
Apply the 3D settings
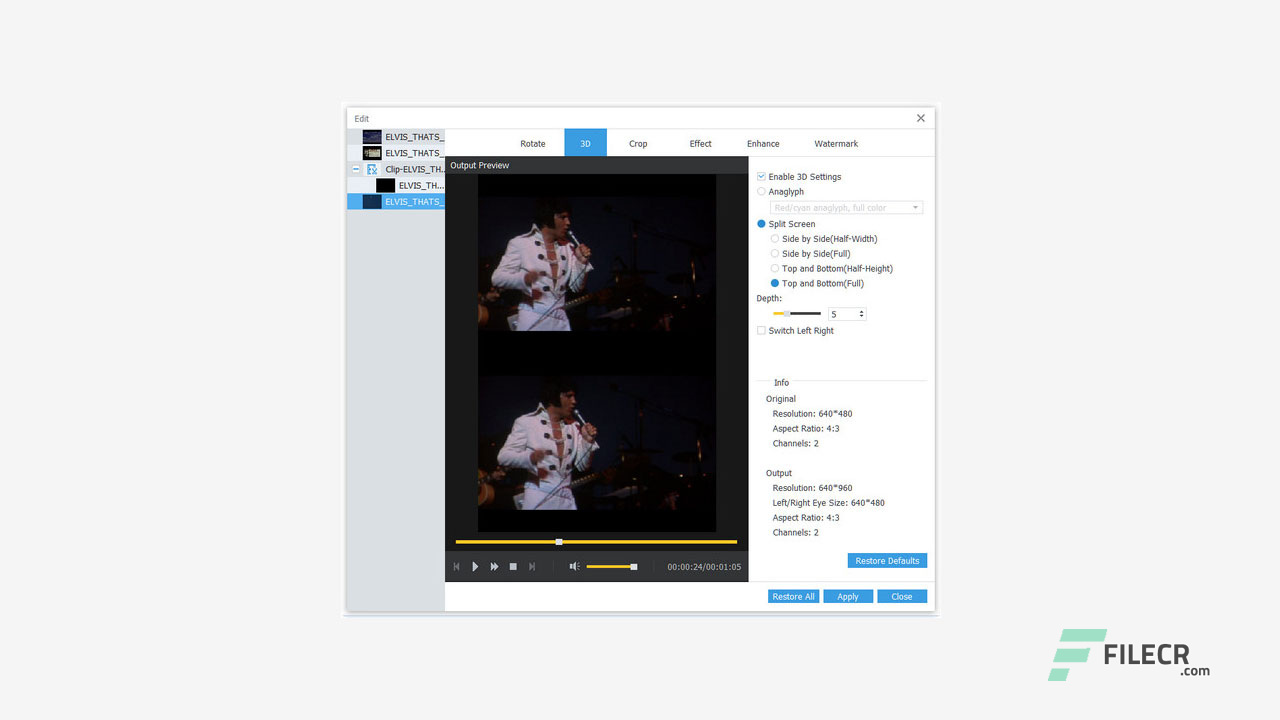pos(848,597)
